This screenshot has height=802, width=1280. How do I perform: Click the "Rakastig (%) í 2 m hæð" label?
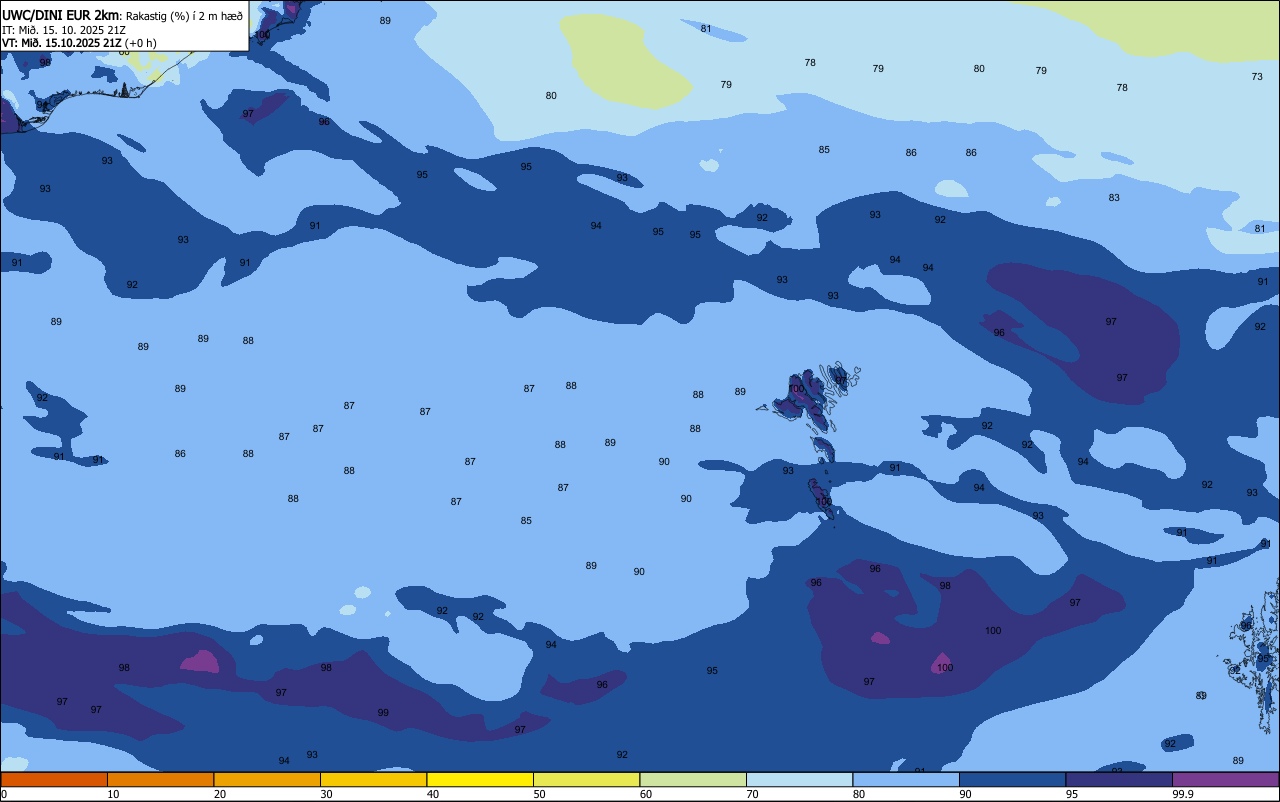[184, 16]
